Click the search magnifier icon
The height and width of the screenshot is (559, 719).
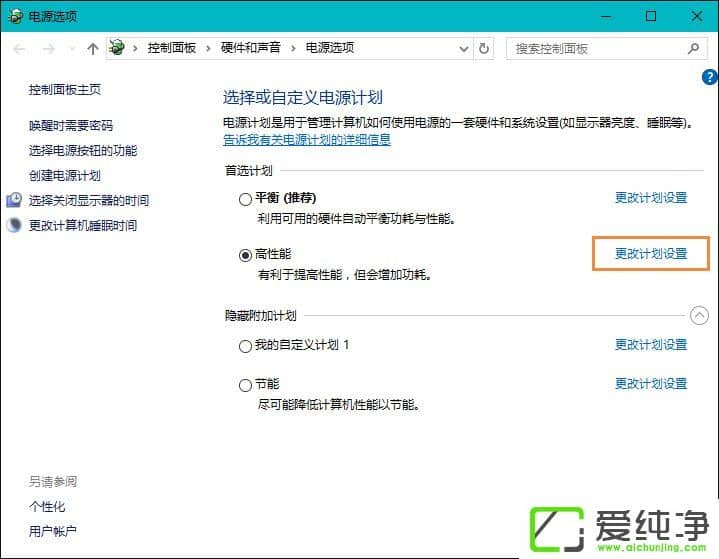(x=693, y=48)
